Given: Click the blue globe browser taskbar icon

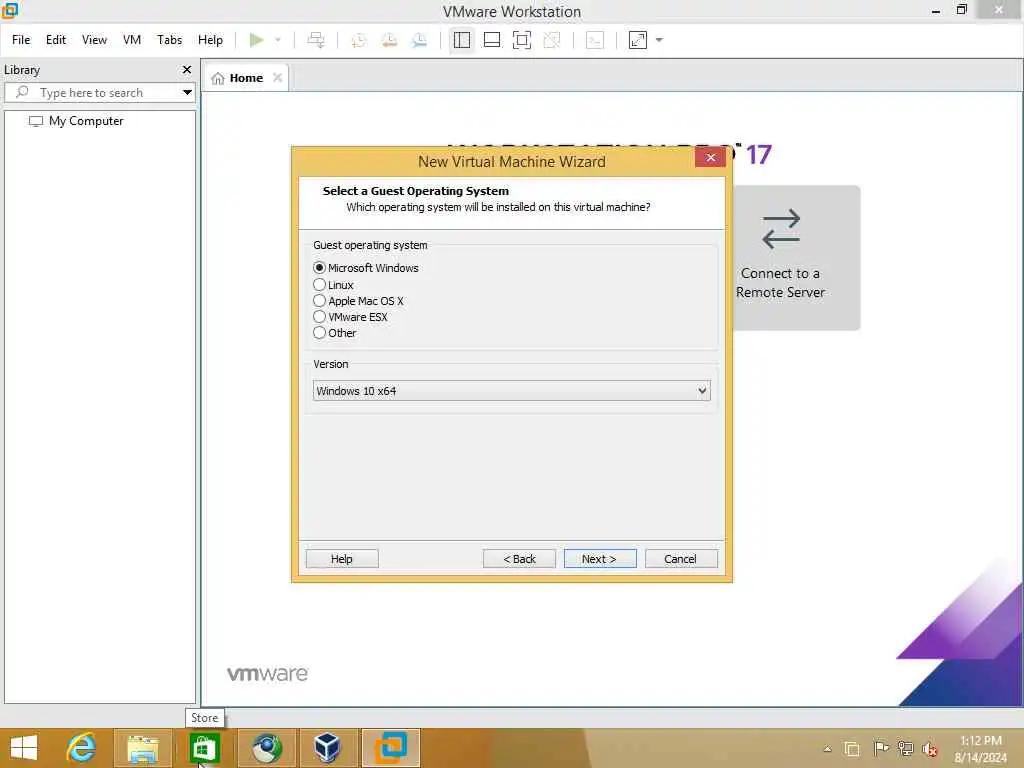Looking at the screenshot, I should click(266, 748).
